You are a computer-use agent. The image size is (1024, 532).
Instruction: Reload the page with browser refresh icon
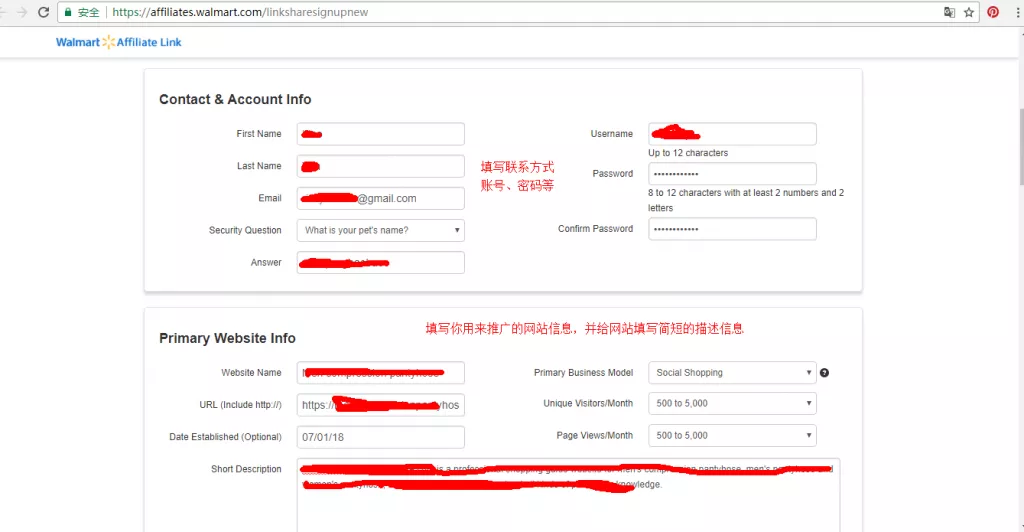44,12
